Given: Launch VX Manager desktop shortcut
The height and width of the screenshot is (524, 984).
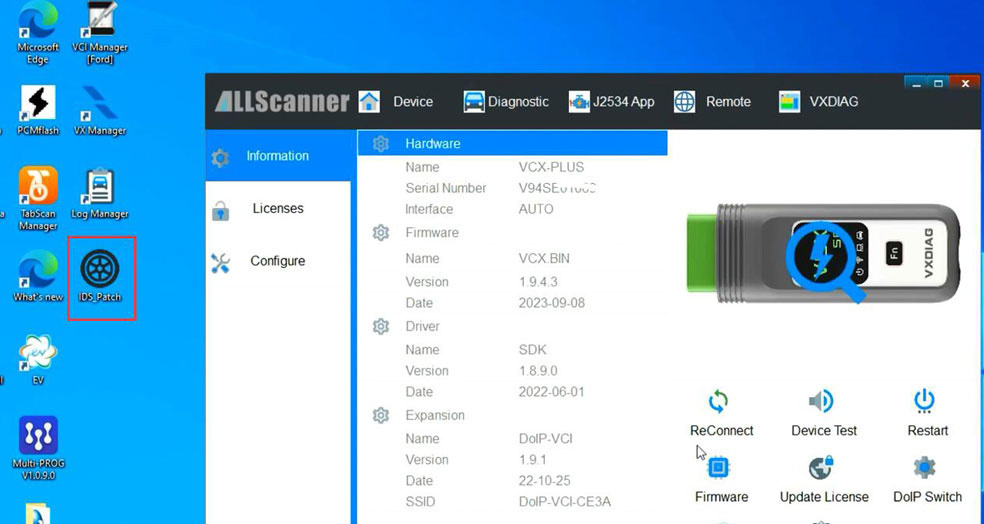Looking at the screenshot, I should click(x=100, y=111).
